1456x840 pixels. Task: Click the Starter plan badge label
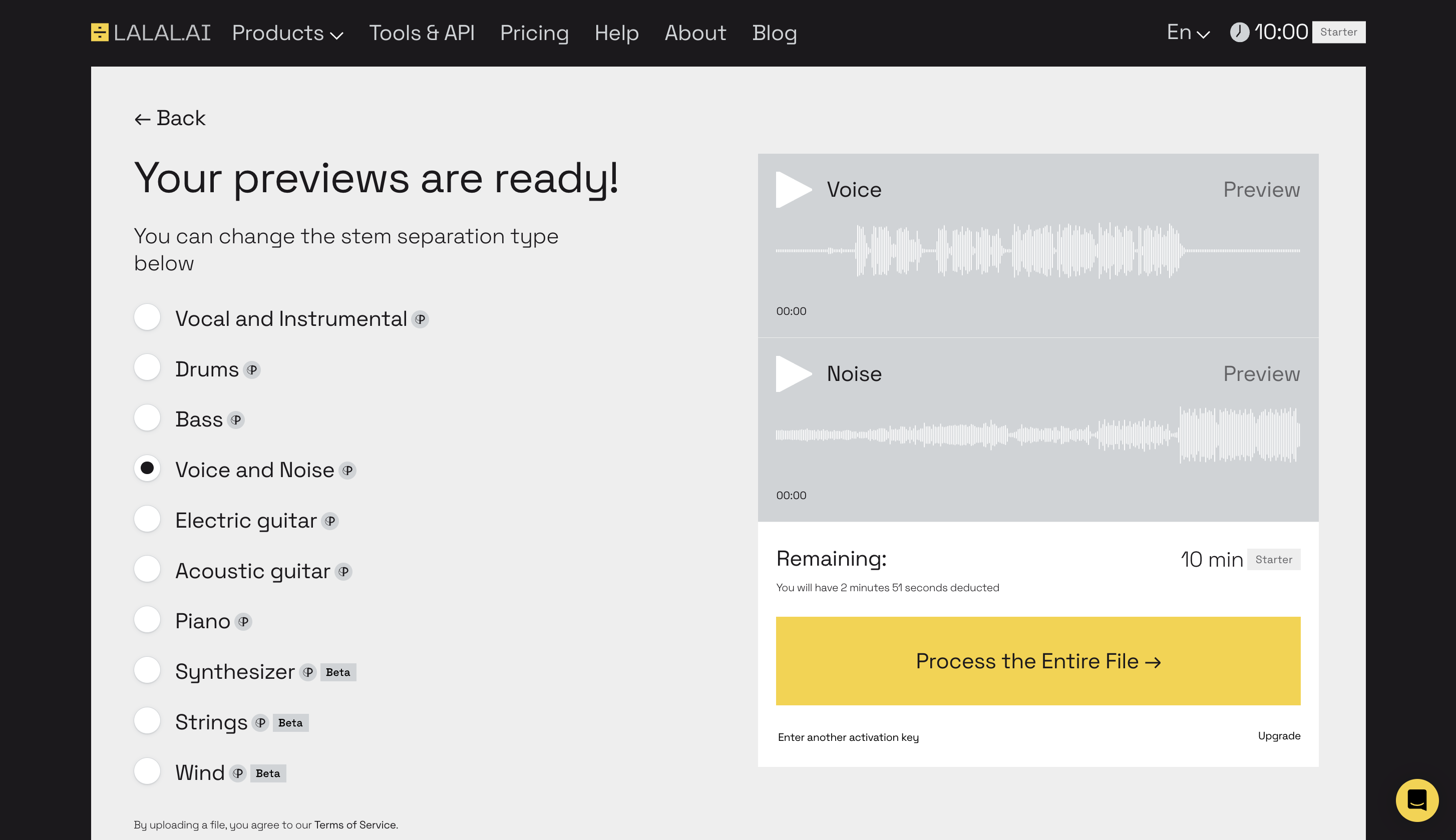coord(1337,32)
